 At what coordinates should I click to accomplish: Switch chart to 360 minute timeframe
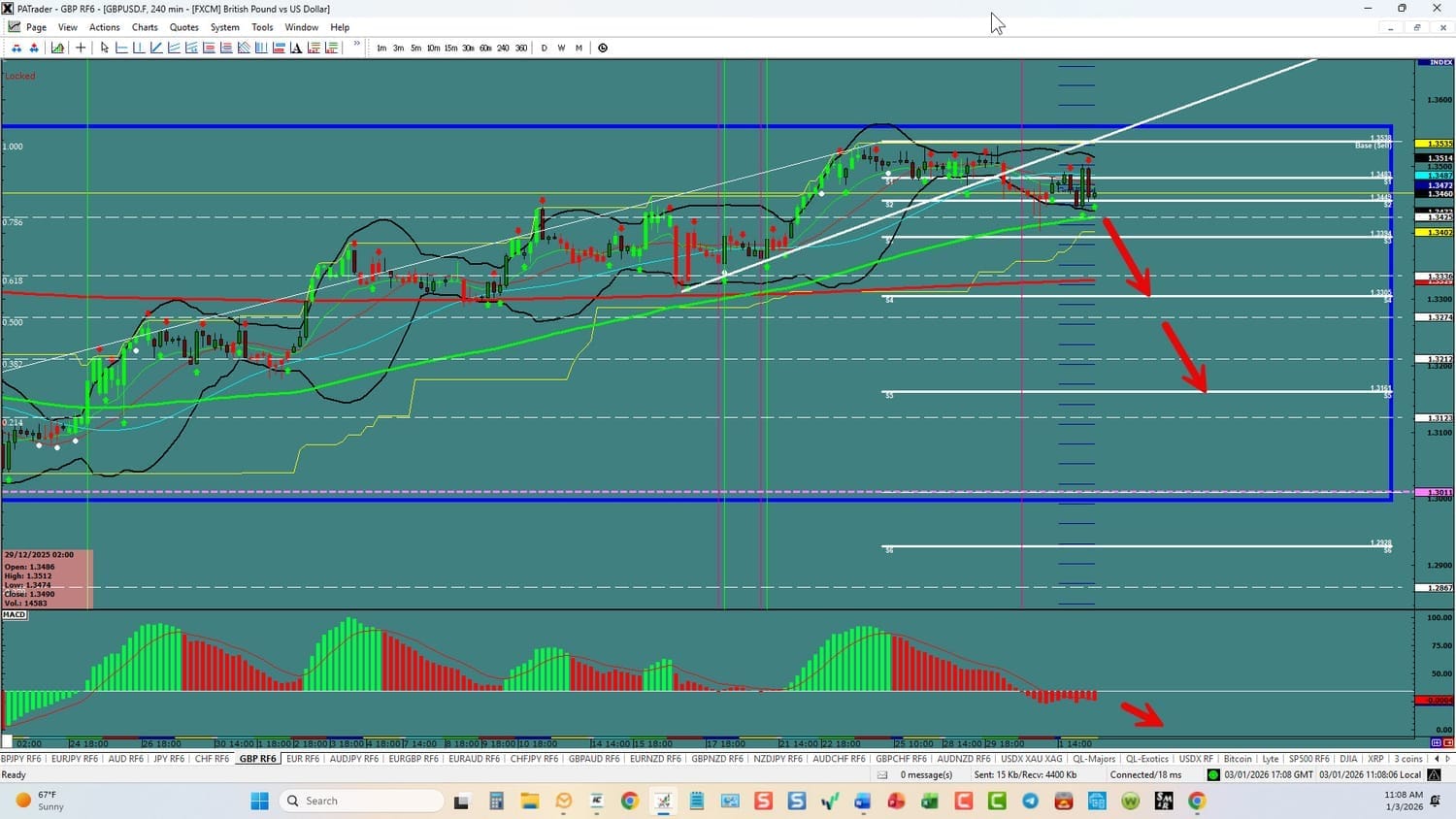[521, 48]
